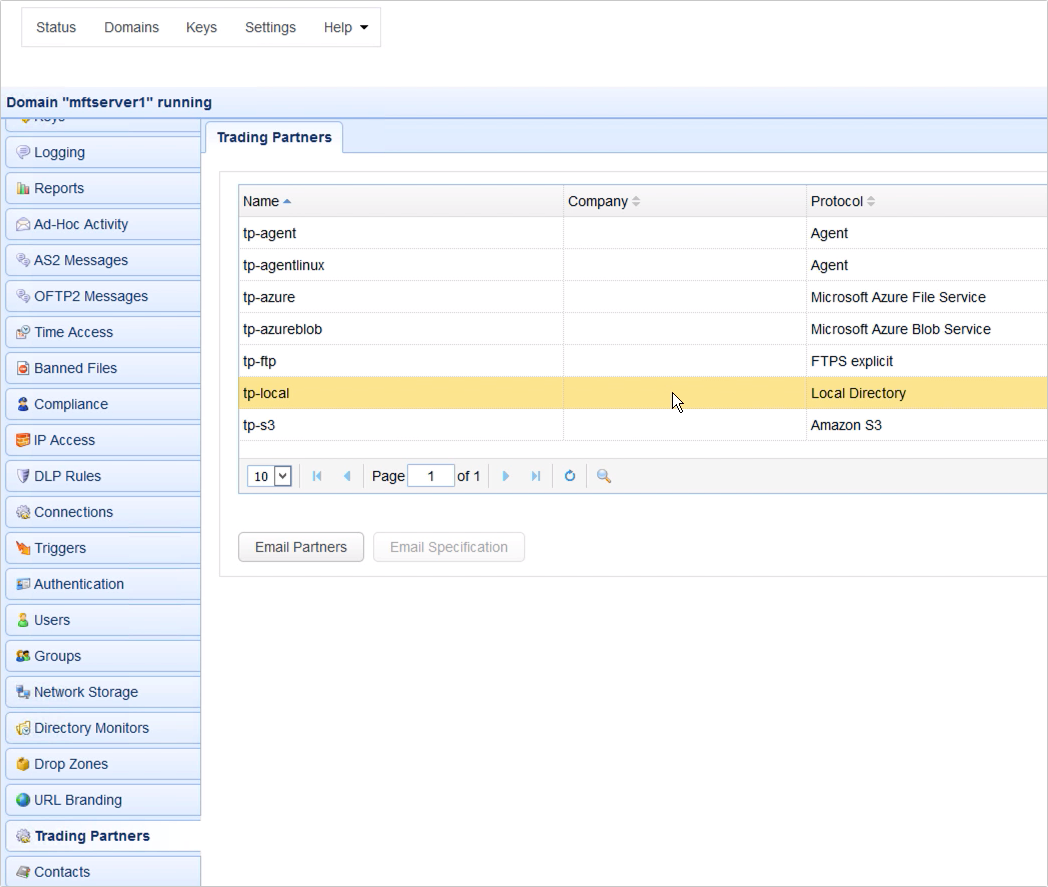Open the Contacts section

click(62, 871)
